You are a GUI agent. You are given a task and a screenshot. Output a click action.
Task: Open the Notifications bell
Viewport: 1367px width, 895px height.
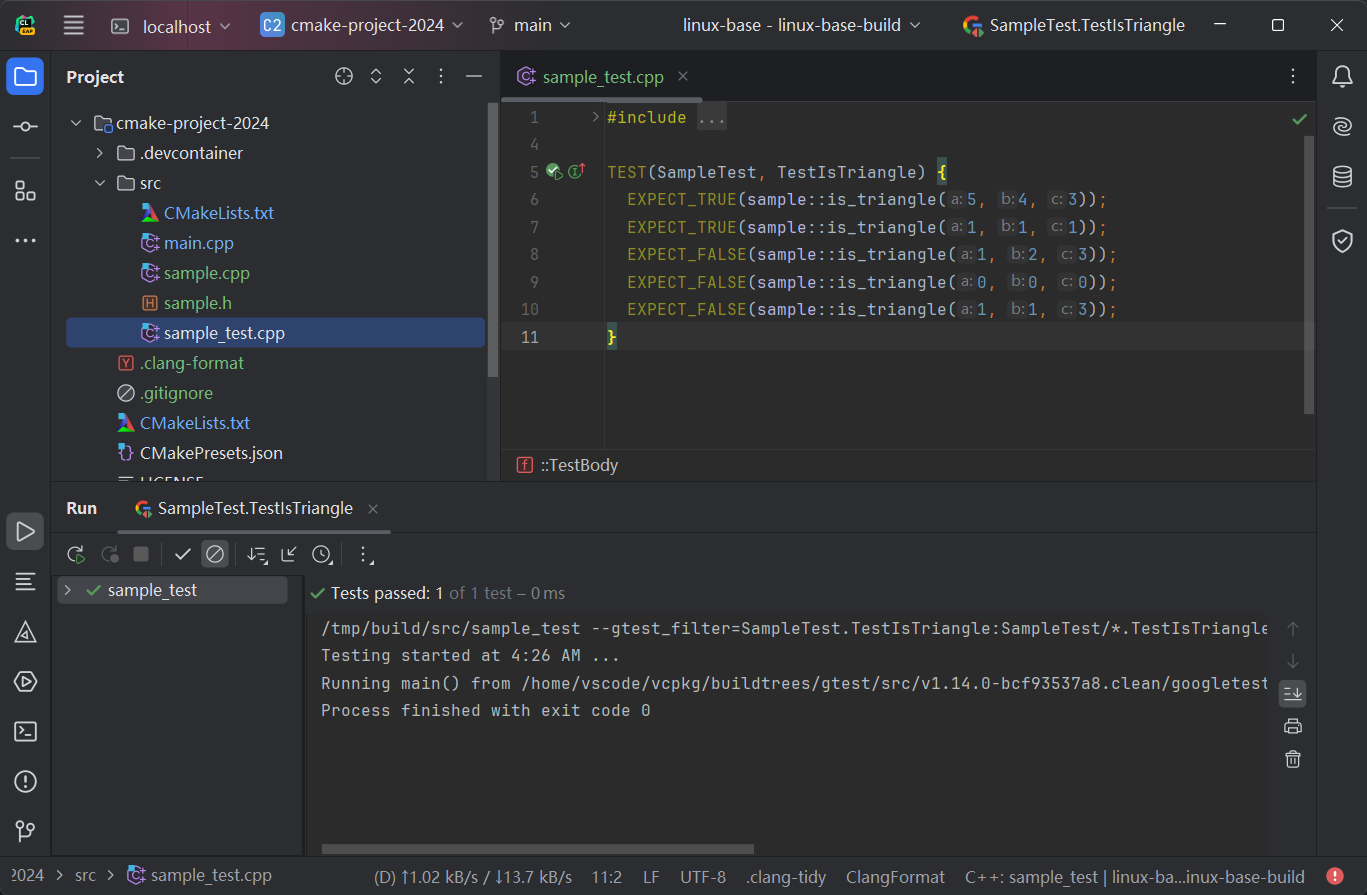tap(1342, 77)
